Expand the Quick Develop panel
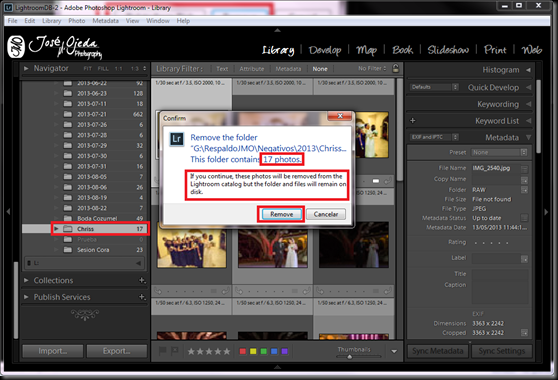Image resolution: width=558 pixels, height=380 pixels. pyautogui.click(x=528, y=87)
